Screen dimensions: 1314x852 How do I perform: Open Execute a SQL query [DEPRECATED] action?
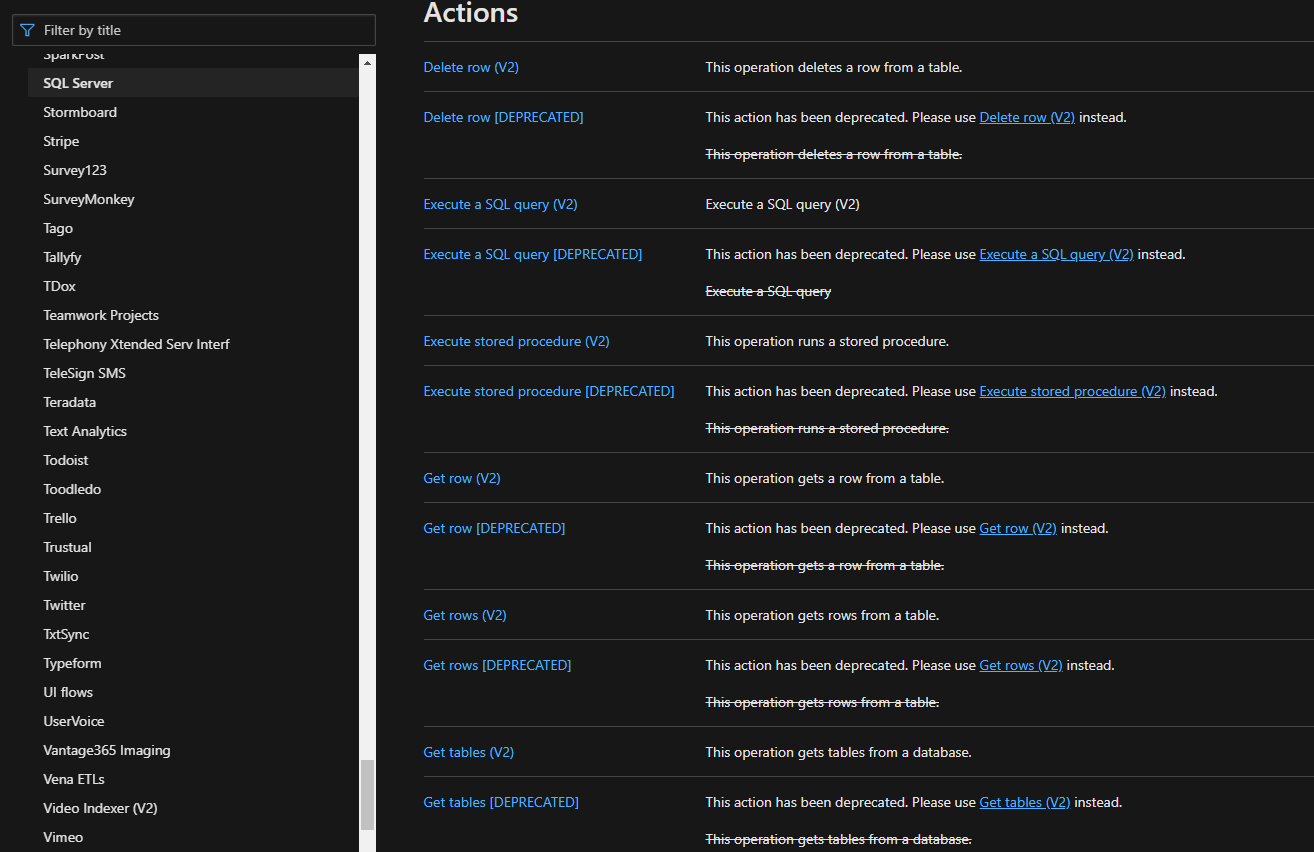[x=532, y=254]
